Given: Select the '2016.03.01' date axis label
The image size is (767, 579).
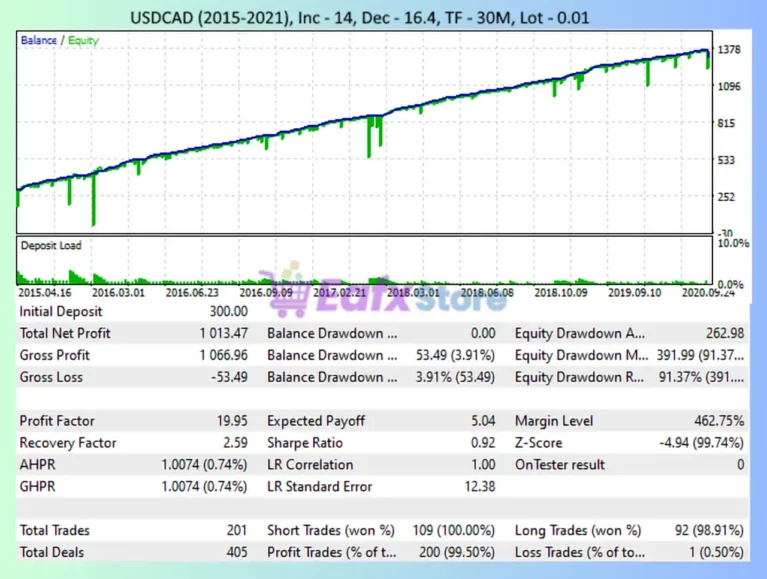Looking at the screenshot, I should [118, 292].
